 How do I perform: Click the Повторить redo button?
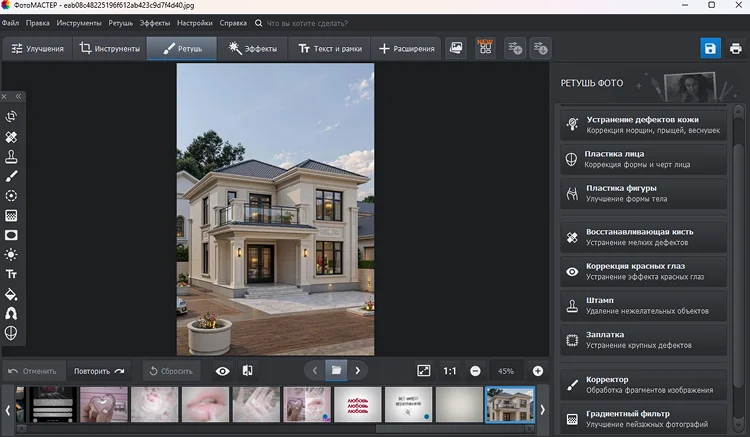(x=99, y=371)
